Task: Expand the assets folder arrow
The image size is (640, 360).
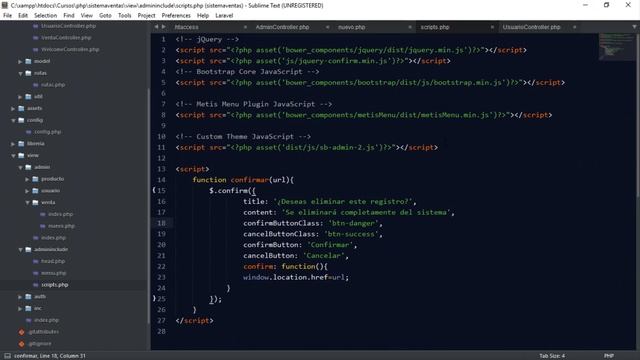Action: coord(13,109)
